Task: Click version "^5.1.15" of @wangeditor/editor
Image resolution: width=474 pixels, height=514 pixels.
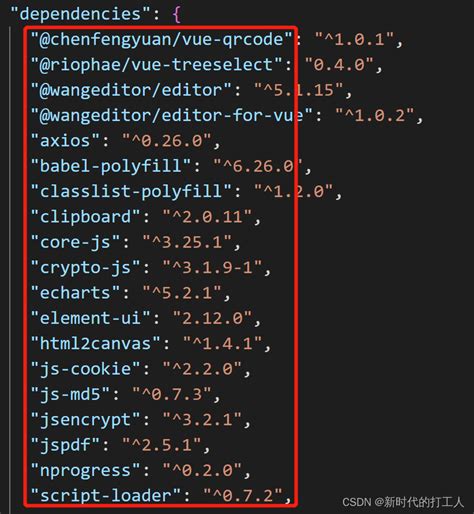Action: coord(298,90)
